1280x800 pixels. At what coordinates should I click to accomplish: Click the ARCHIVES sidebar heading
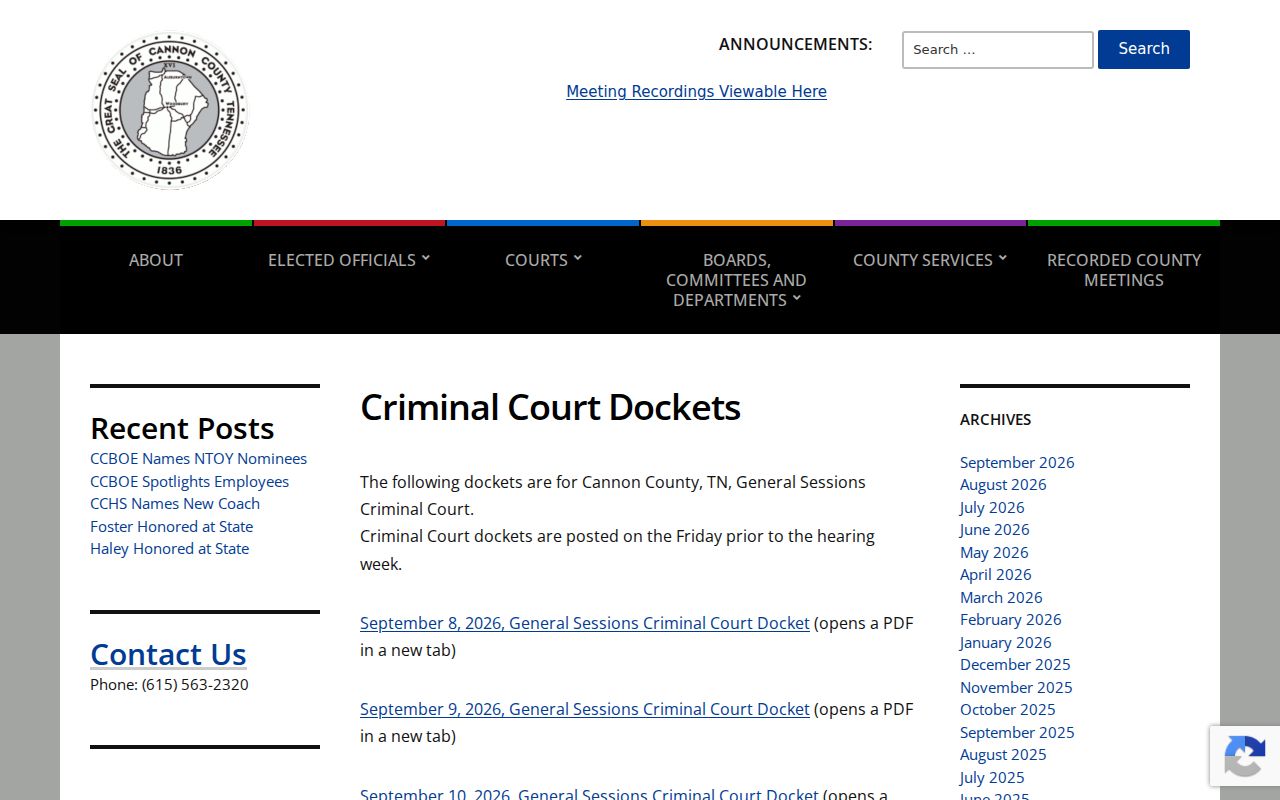tap(995, 420)
